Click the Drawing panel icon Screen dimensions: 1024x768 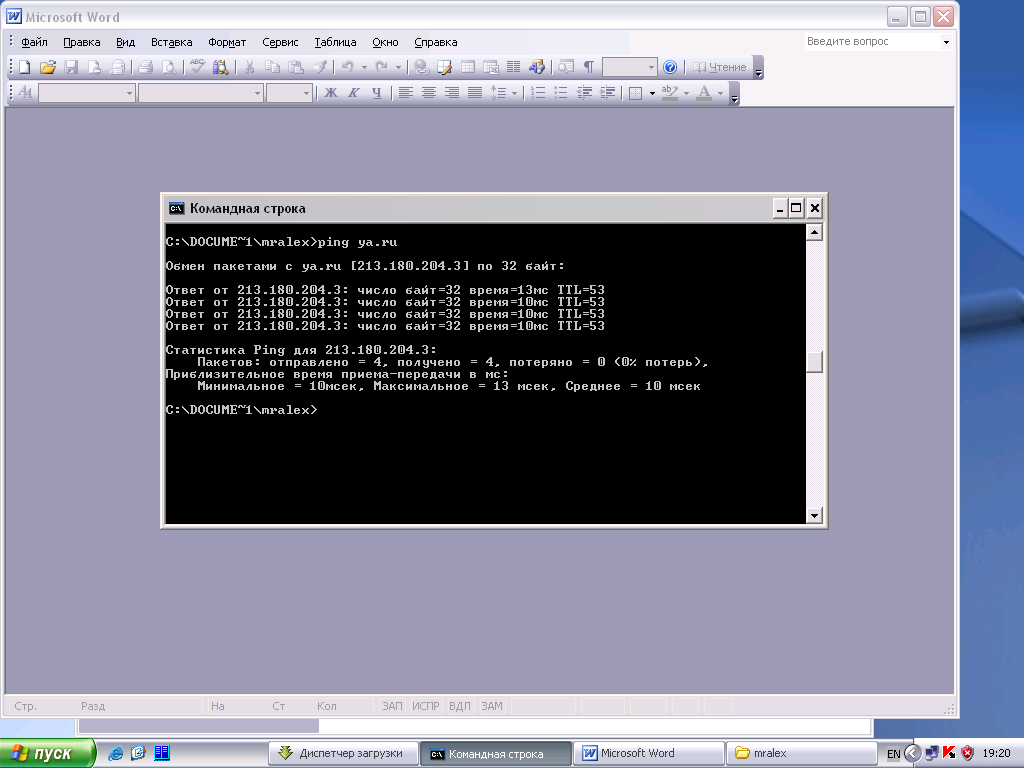pyautogui.click(x=537, y=67)
